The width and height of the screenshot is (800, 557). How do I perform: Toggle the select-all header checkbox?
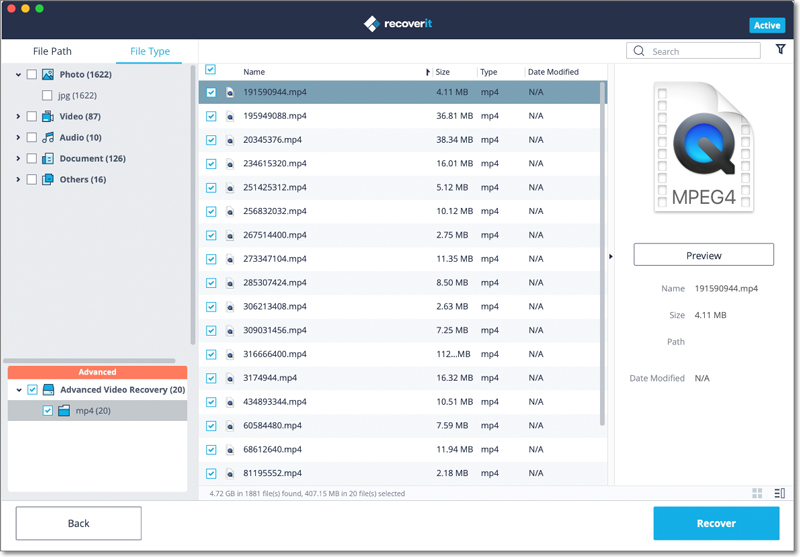click(210, 69)
